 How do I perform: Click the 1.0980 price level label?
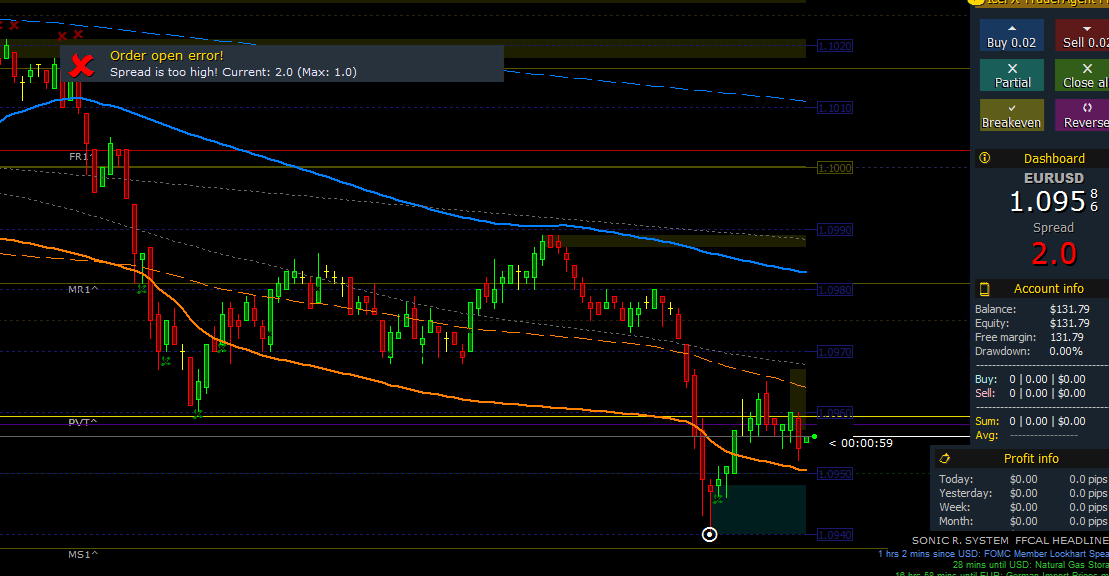pos(835,290)
